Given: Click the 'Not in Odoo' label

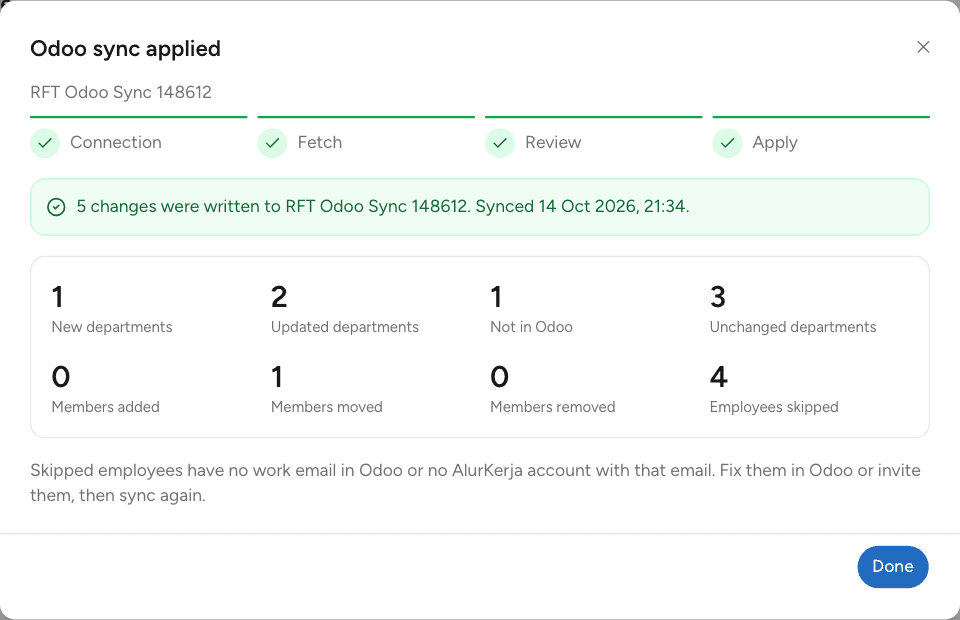Looking at the screenshot, I should [x=531, y=327].
